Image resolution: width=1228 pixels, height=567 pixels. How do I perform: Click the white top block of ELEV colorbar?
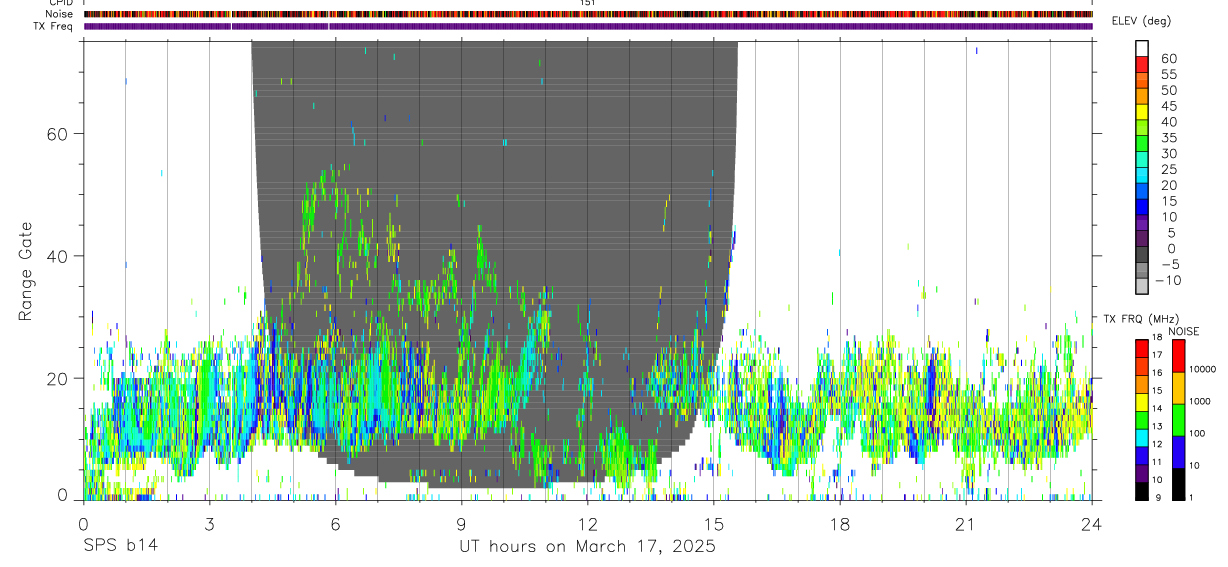pos(1142,48)
